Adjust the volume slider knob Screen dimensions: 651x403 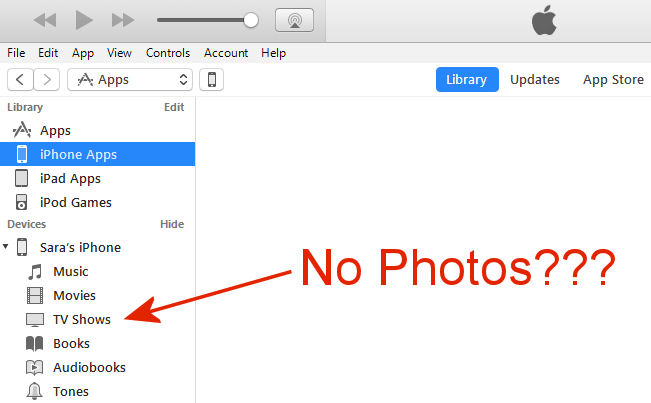pos(251,20)
